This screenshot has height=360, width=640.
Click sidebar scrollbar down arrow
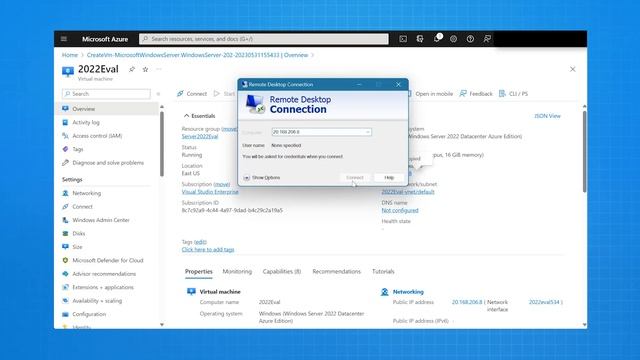pyautogui.click(x=162, y=325)
